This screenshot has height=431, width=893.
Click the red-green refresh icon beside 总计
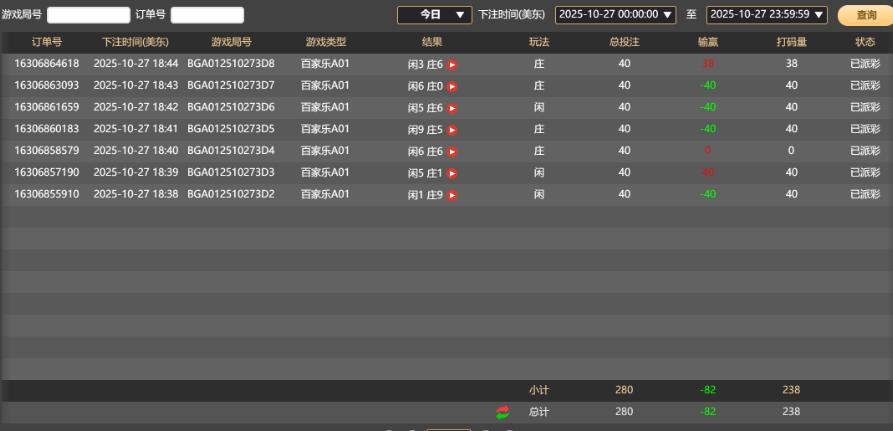[x=503, y=412]
